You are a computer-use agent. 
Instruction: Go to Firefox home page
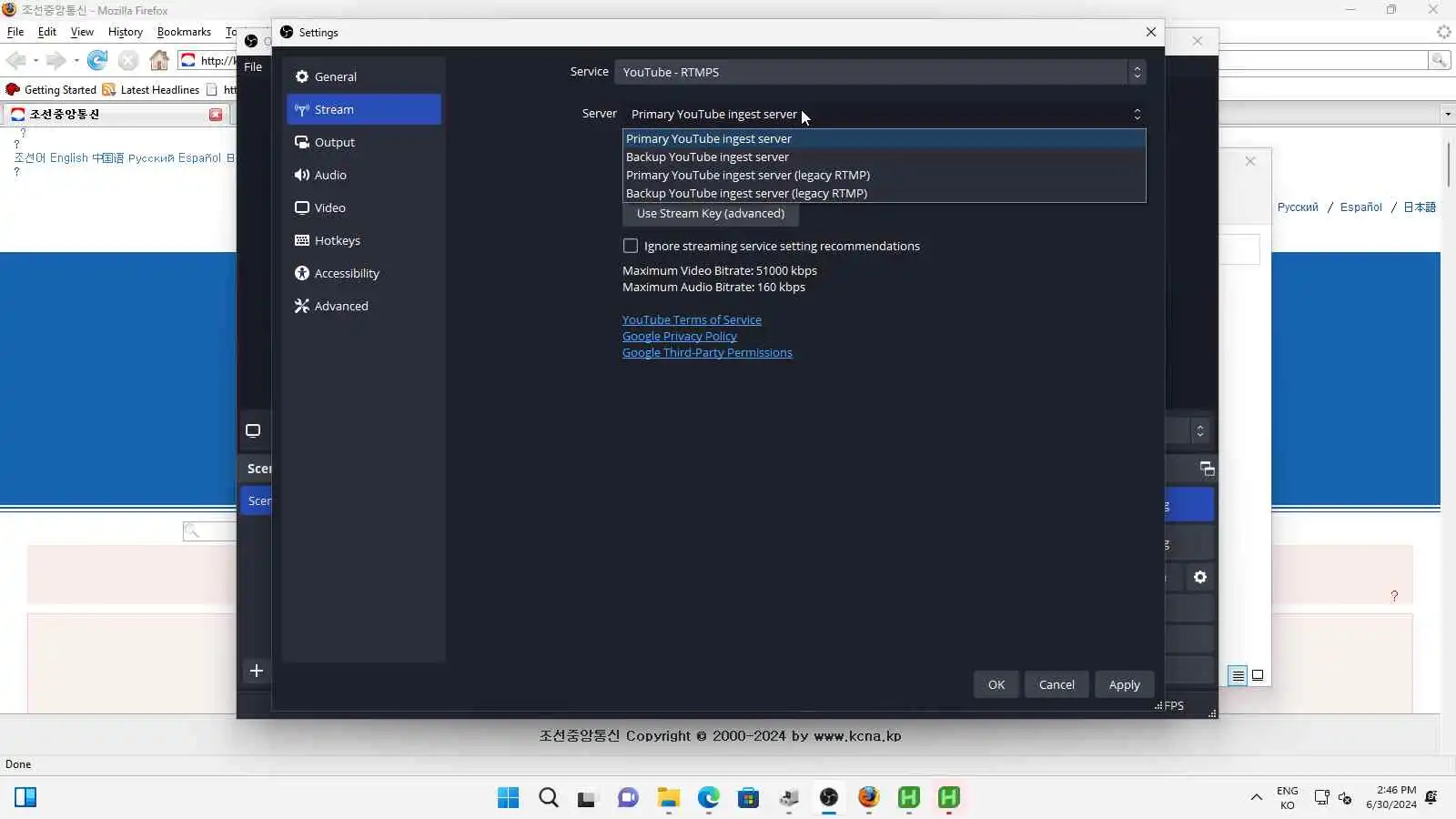[x=159, y=61]
